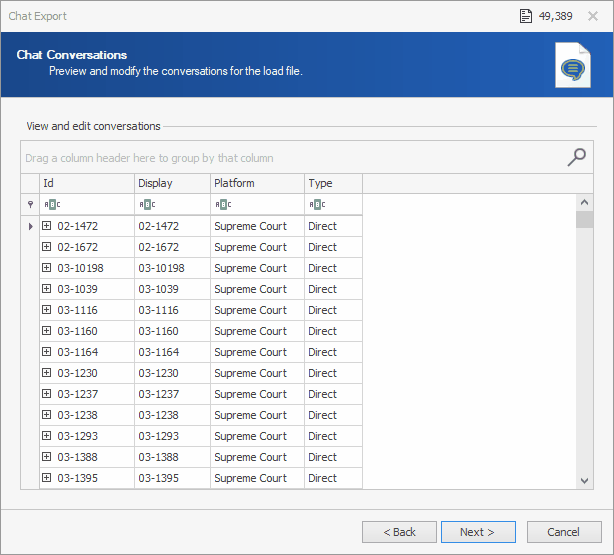
Task: Click the 49,389 document count text
Action: 555,16
